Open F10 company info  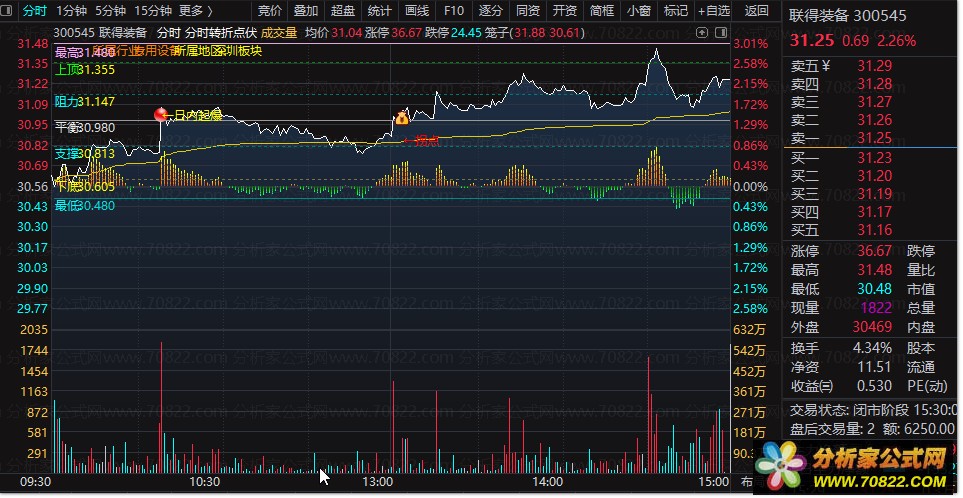coord(454,10)
